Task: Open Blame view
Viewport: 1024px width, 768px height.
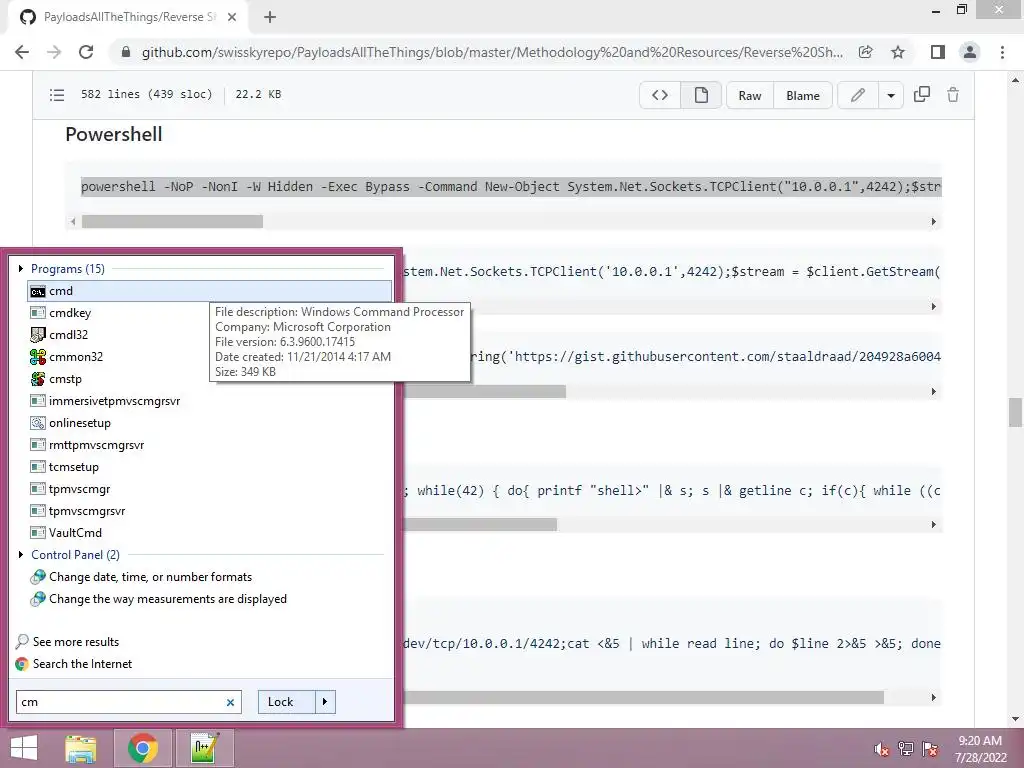Action: tap(803, 95)
